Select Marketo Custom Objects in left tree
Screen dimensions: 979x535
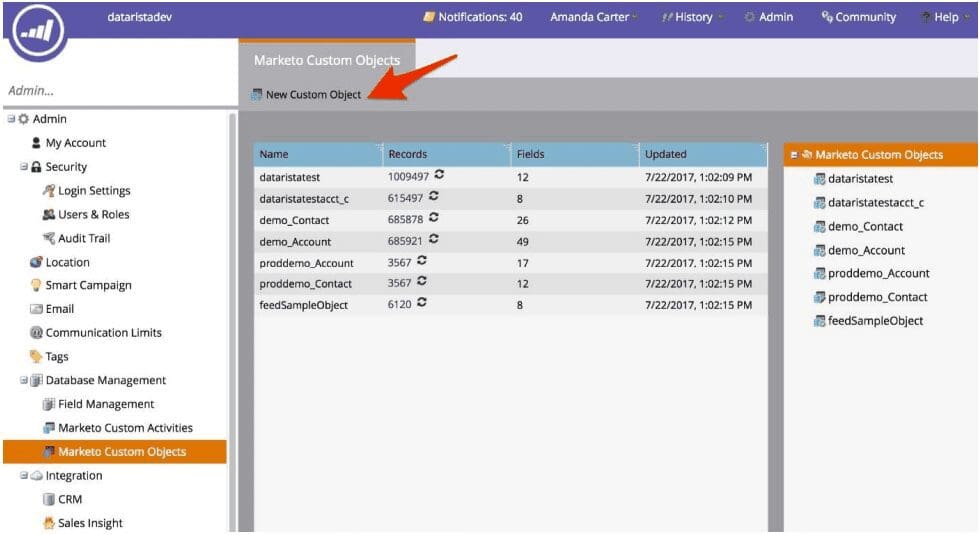[115, 451]
